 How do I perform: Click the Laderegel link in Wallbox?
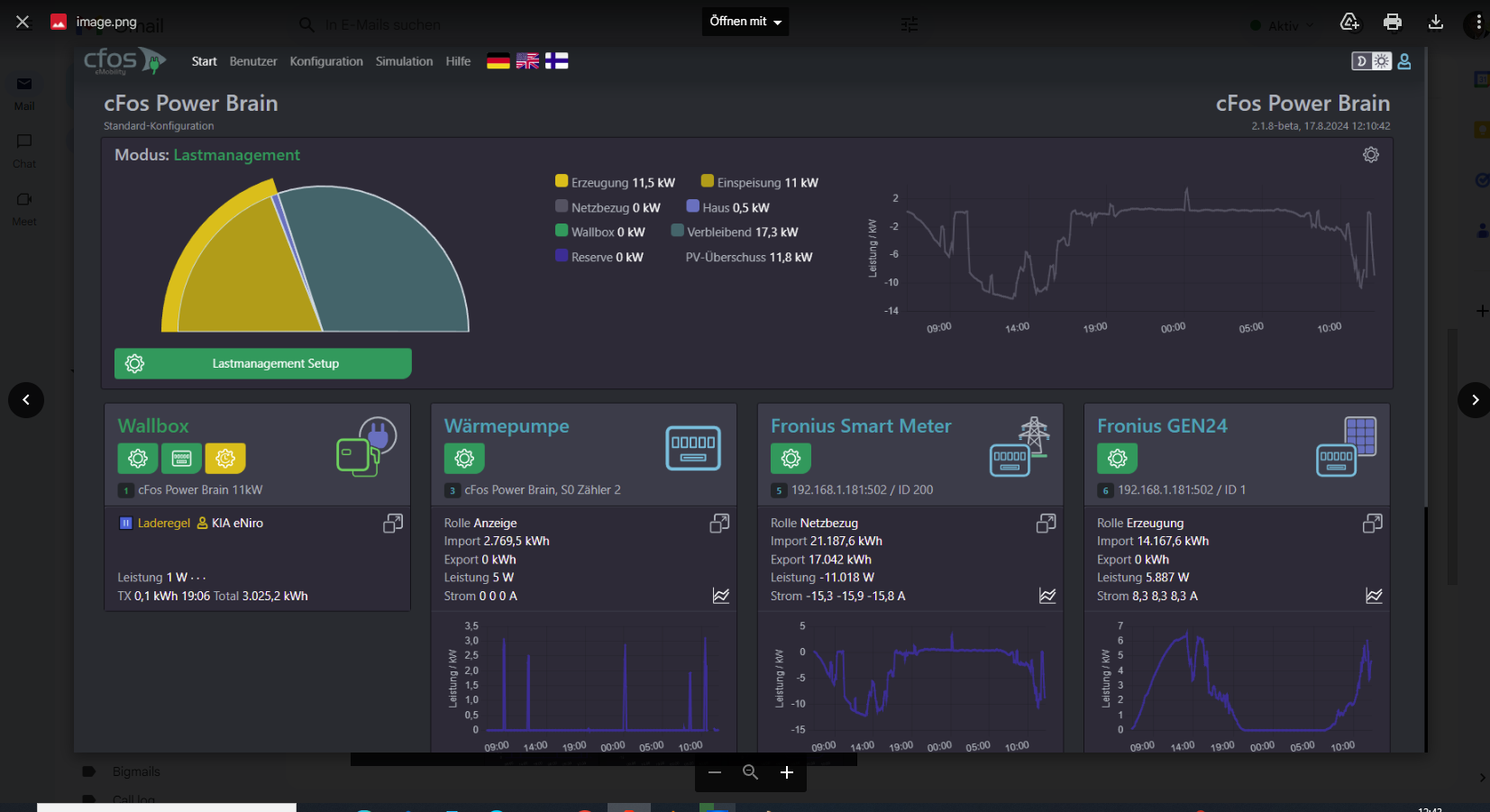[x=163, y=523]
